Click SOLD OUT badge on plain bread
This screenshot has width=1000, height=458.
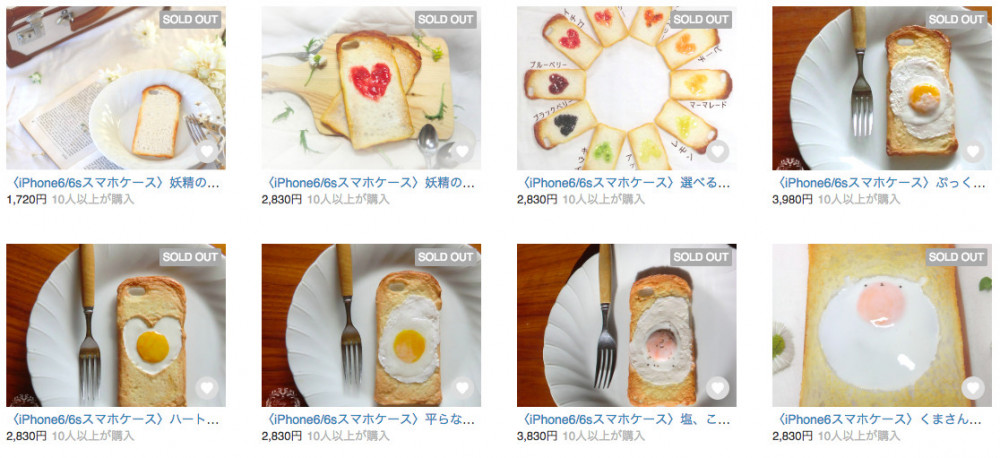coord(191,19)
